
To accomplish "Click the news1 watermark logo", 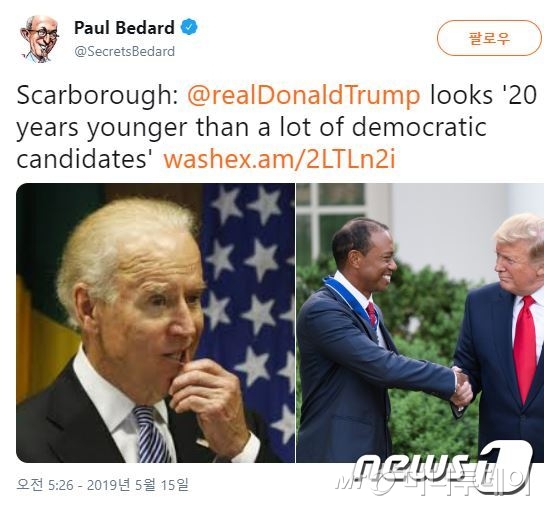I will tap(442, 467).
